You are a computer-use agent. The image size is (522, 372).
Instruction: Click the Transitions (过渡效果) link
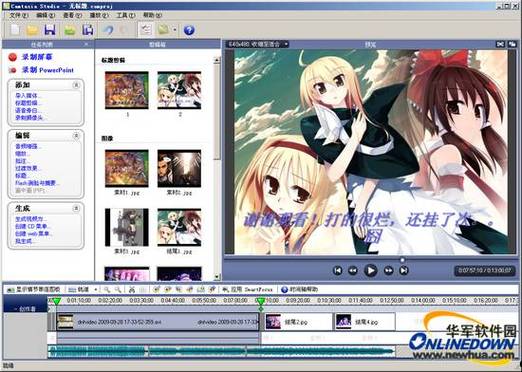pyautogui.click(x=28, y=168)
